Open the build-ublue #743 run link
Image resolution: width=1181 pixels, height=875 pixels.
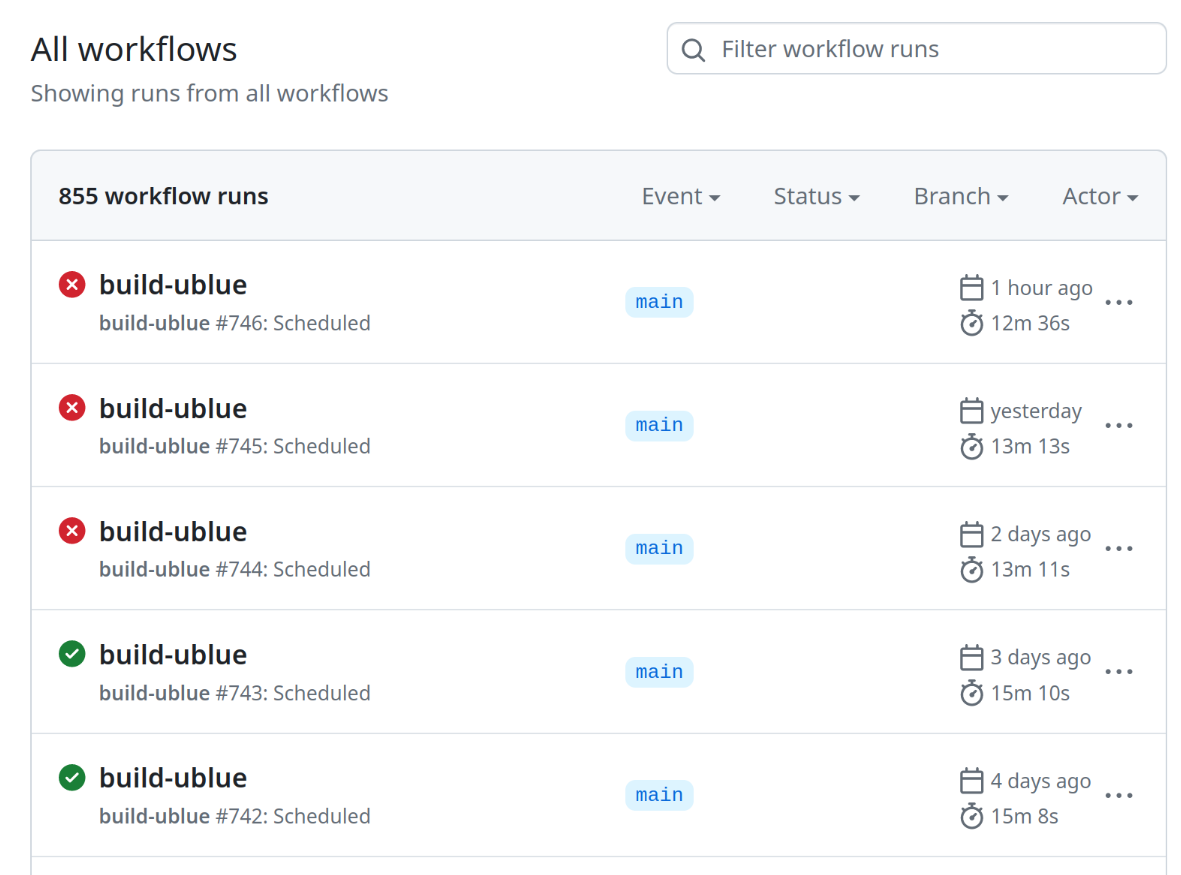coord(173,655)
